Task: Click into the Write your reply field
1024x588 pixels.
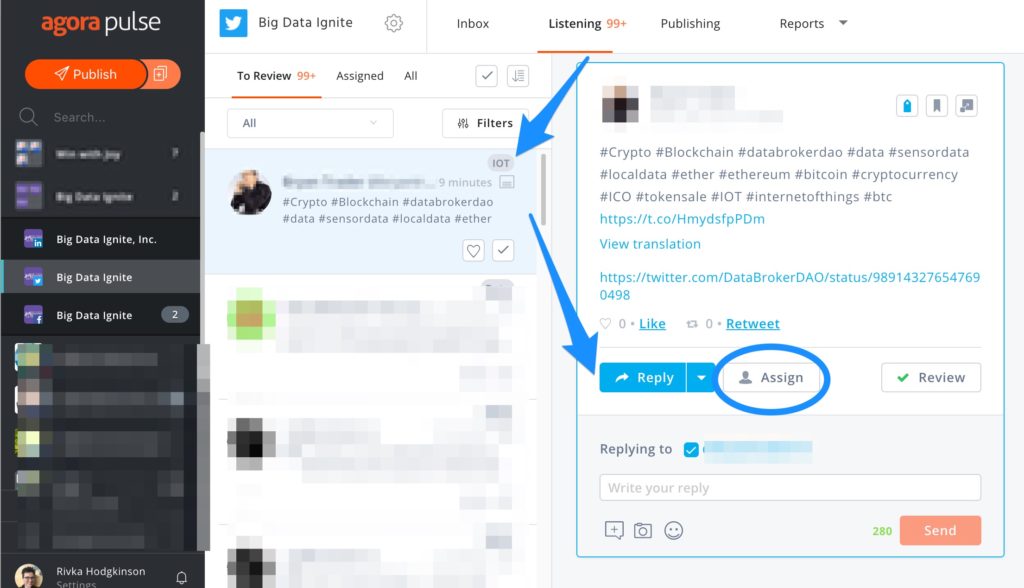Action: point(790,487)
